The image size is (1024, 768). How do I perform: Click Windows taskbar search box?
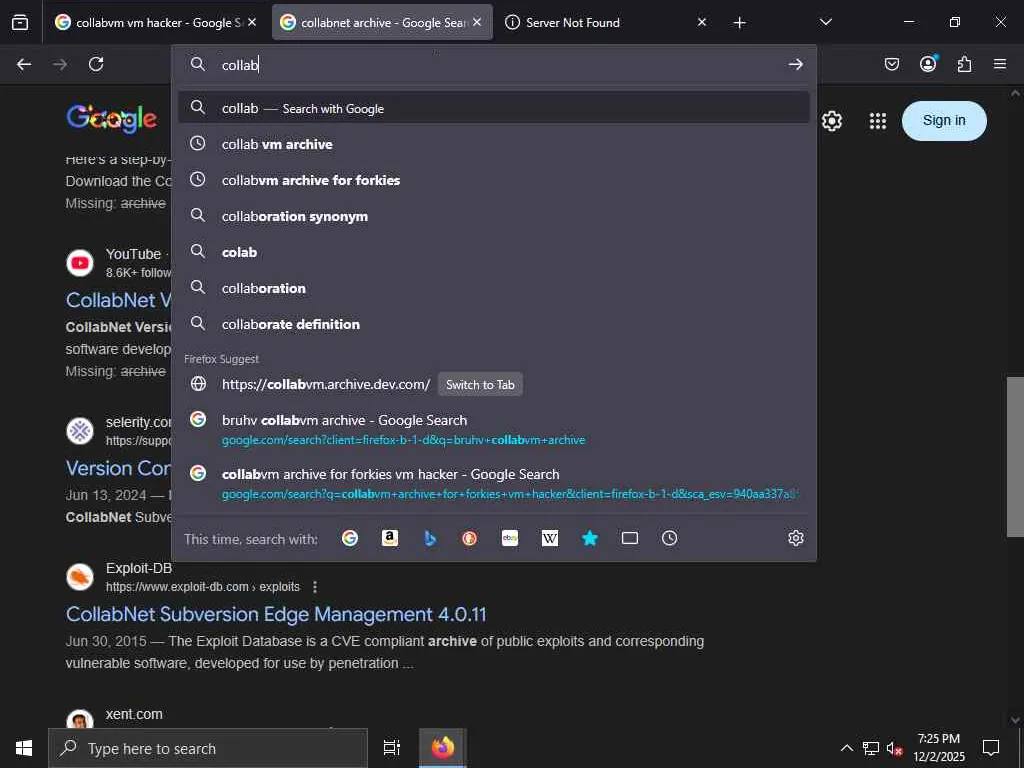tap(208, 748)
